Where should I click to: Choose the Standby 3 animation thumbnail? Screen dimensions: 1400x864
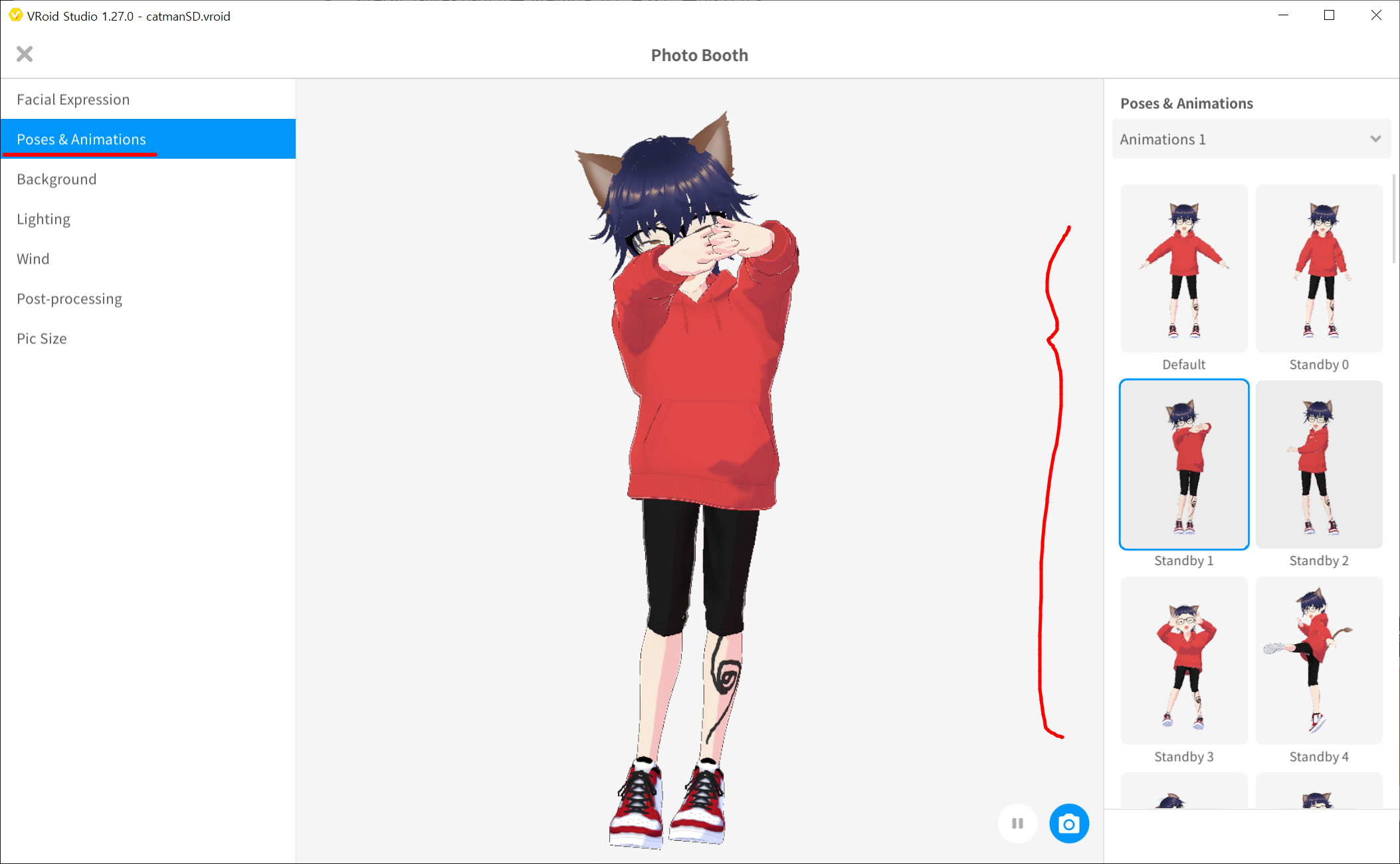1183,660
